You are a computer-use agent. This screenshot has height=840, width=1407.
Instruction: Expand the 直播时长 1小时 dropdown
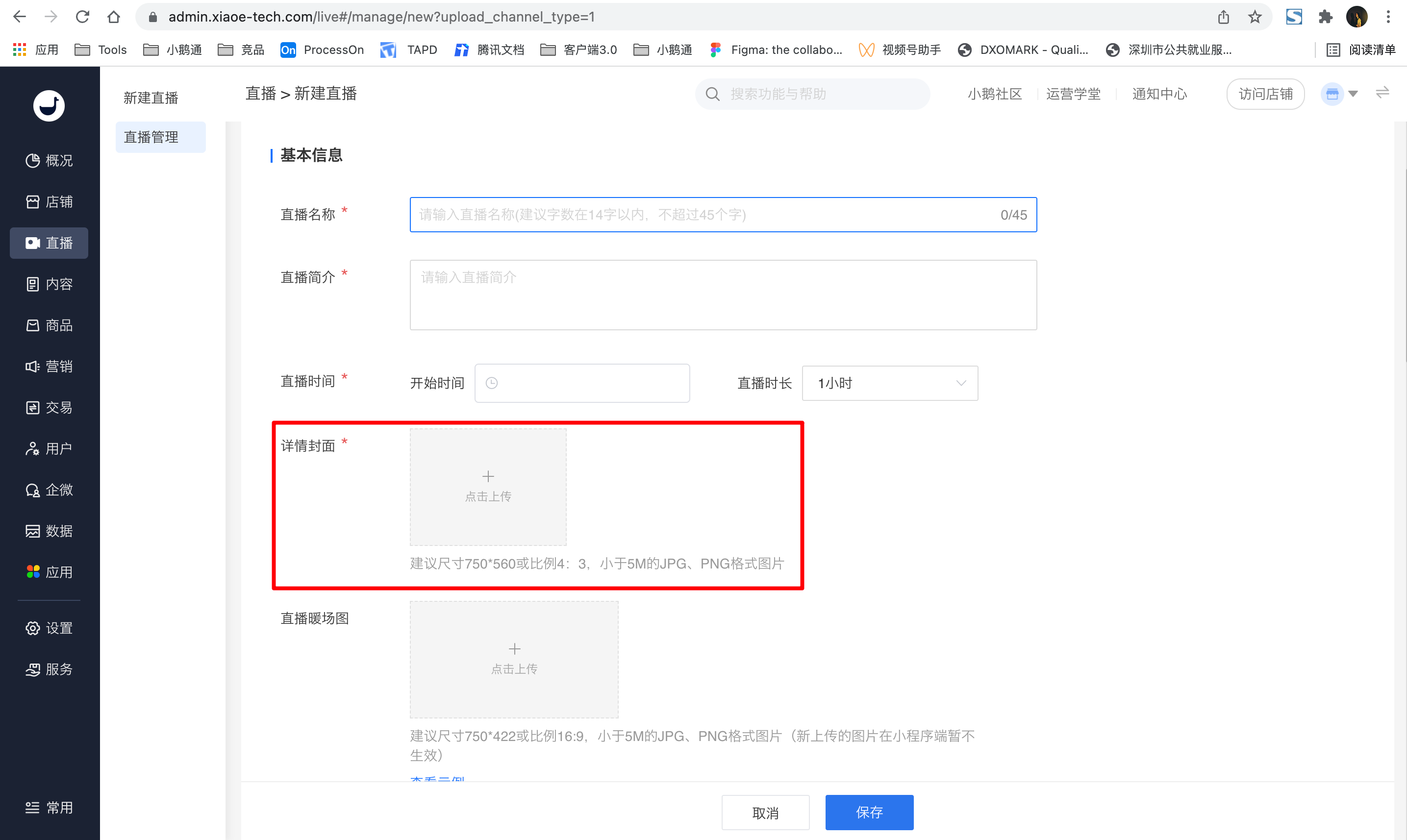click(889, 383)
